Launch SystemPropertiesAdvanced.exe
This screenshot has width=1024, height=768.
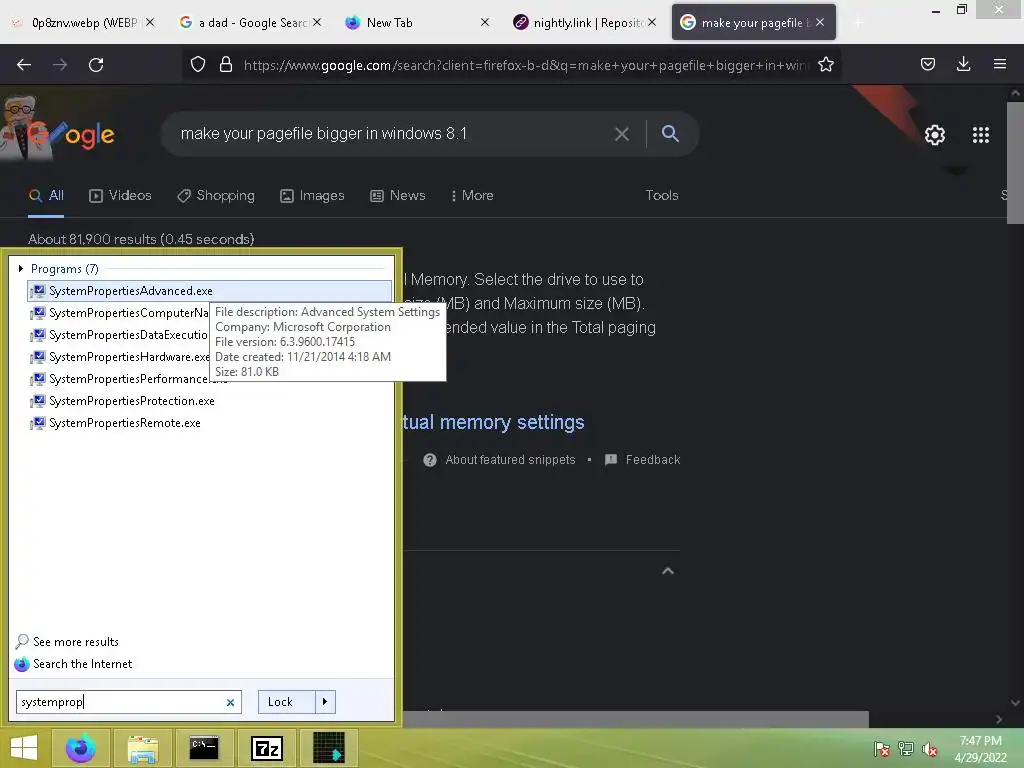point(209,291)
